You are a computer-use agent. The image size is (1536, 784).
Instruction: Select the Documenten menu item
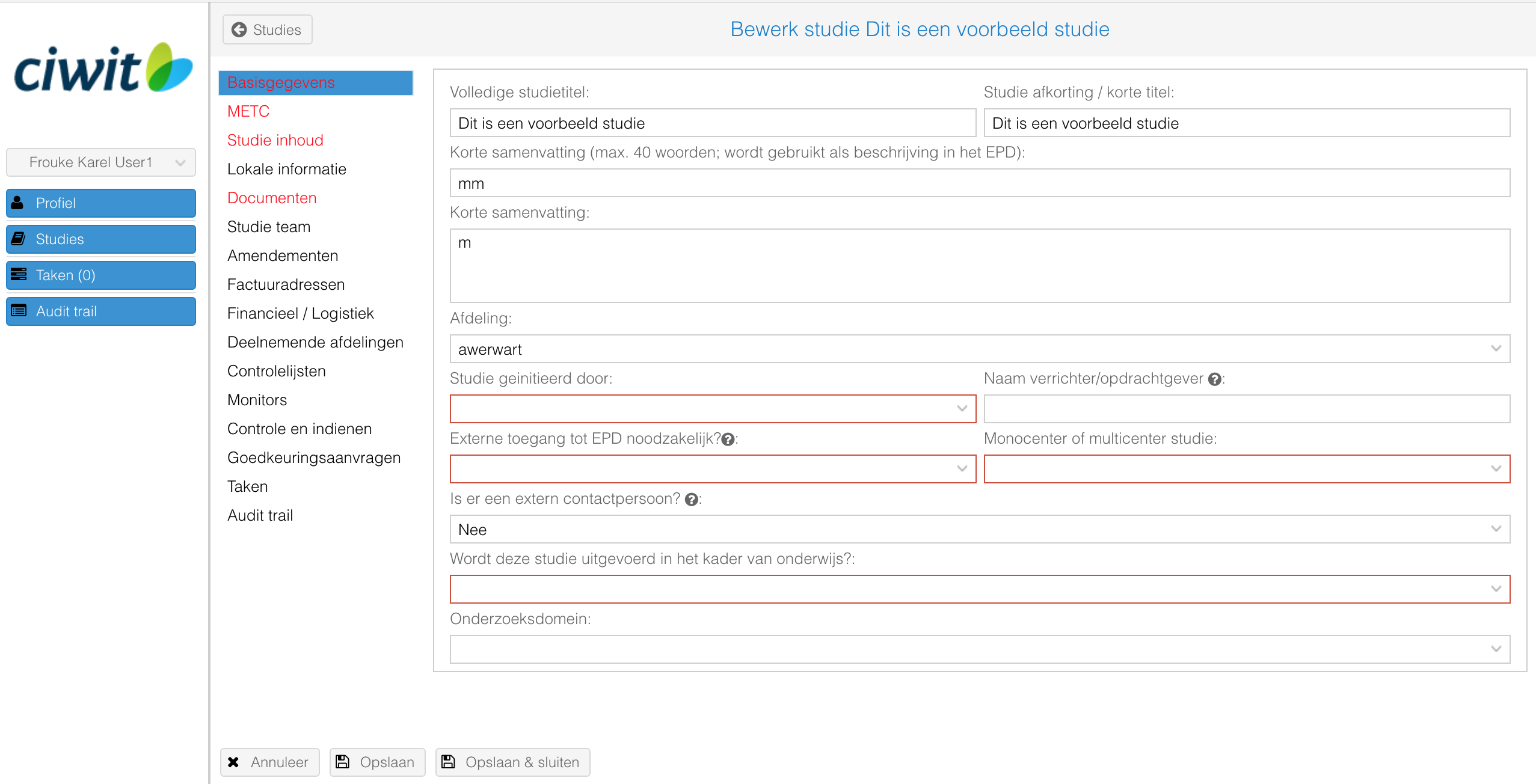[272, 198]
